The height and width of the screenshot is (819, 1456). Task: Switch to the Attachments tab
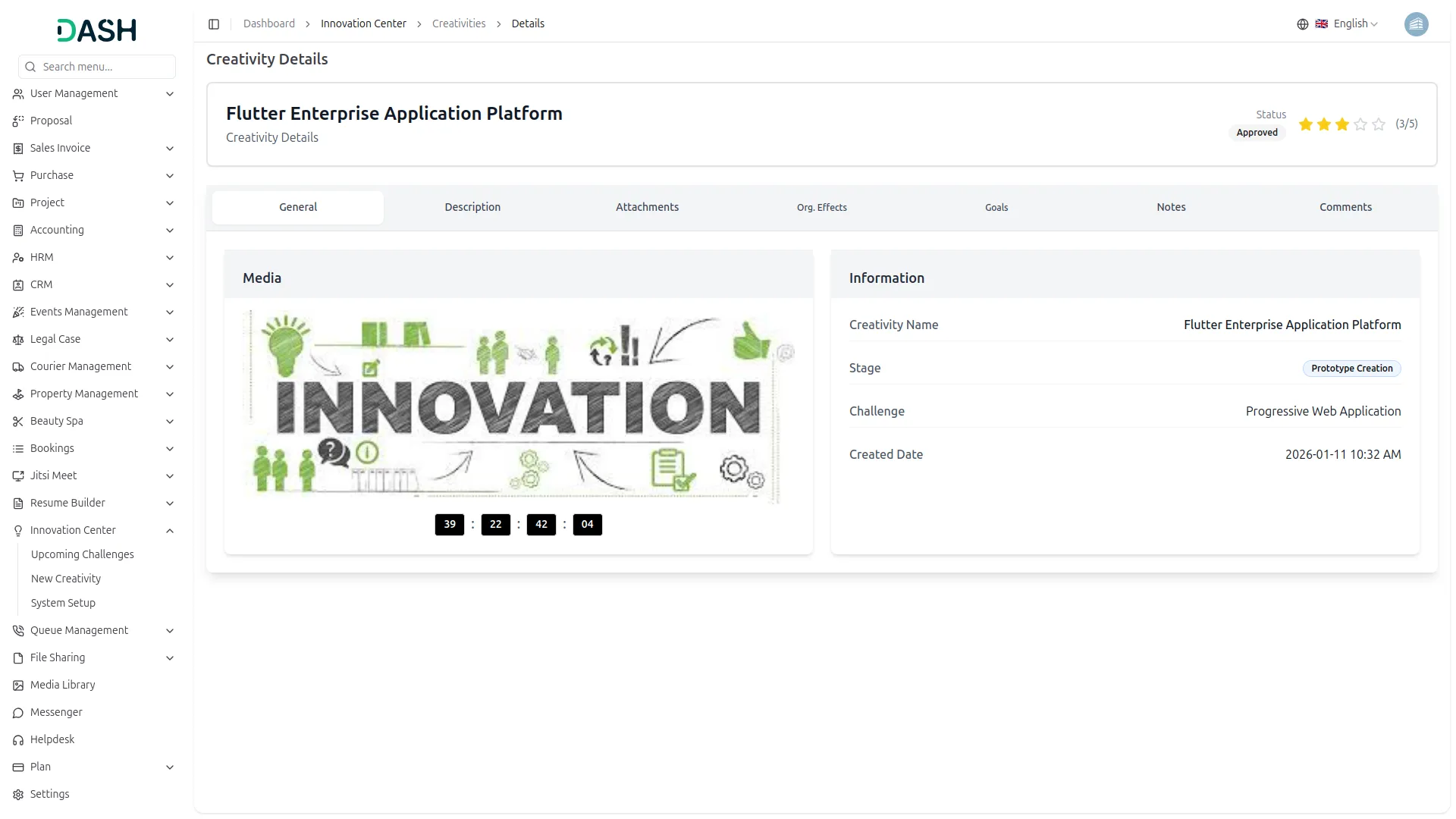tap(647, 206)
